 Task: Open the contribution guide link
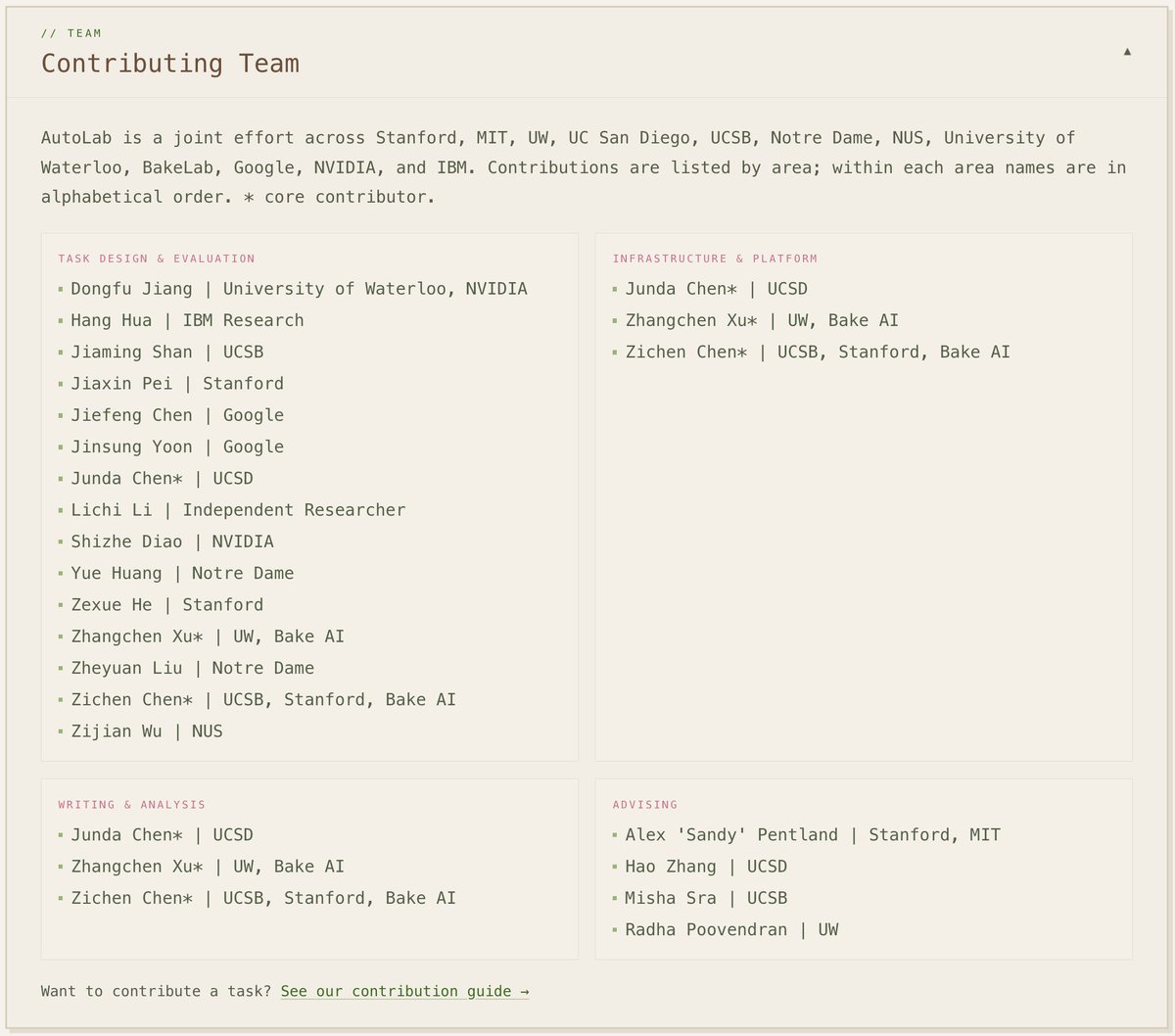point(404,991)
